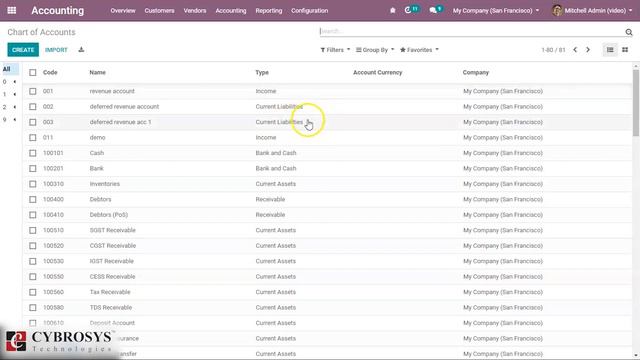
Task: Go to next page arrow
Action: 588,50
